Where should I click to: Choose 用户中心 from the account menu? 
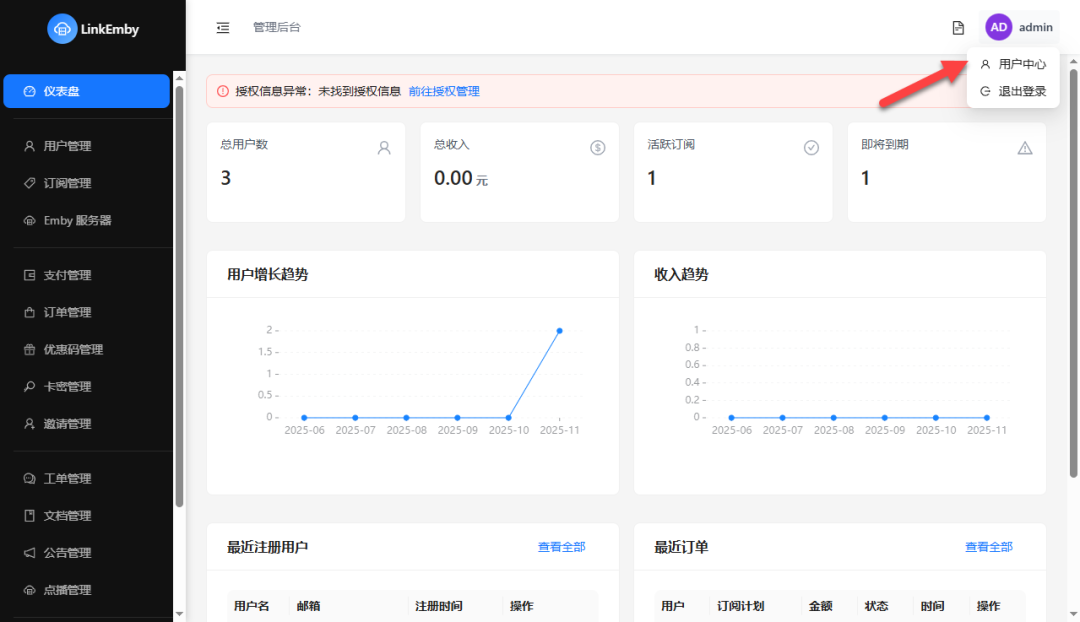pos(1013,63)
